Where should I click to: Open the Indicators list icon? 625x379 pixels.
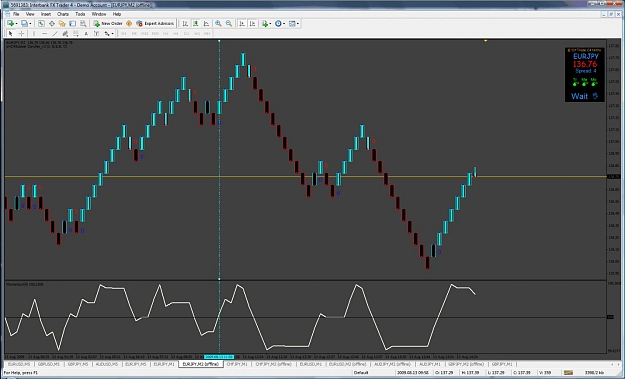pos(265,24)
